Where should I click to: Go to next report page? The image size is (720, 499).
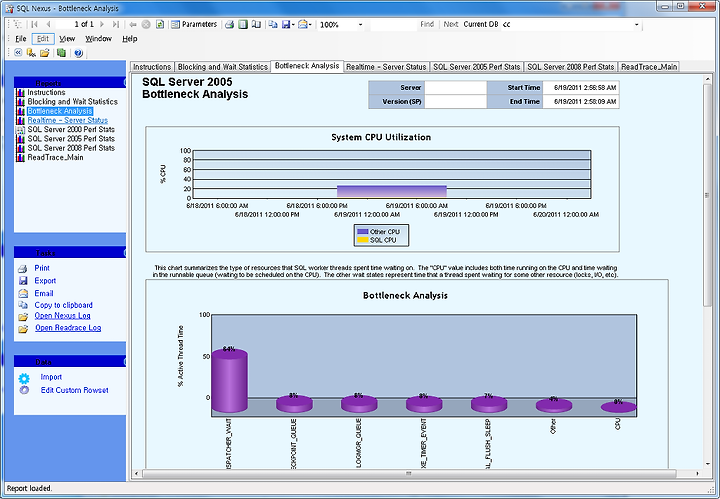point(101,24)
